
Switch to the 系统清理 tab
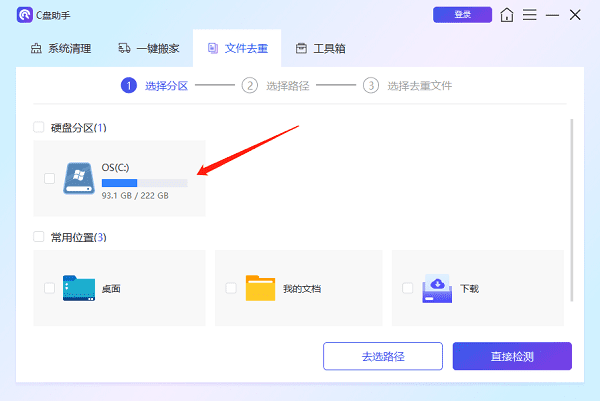[x=63, y=48]
